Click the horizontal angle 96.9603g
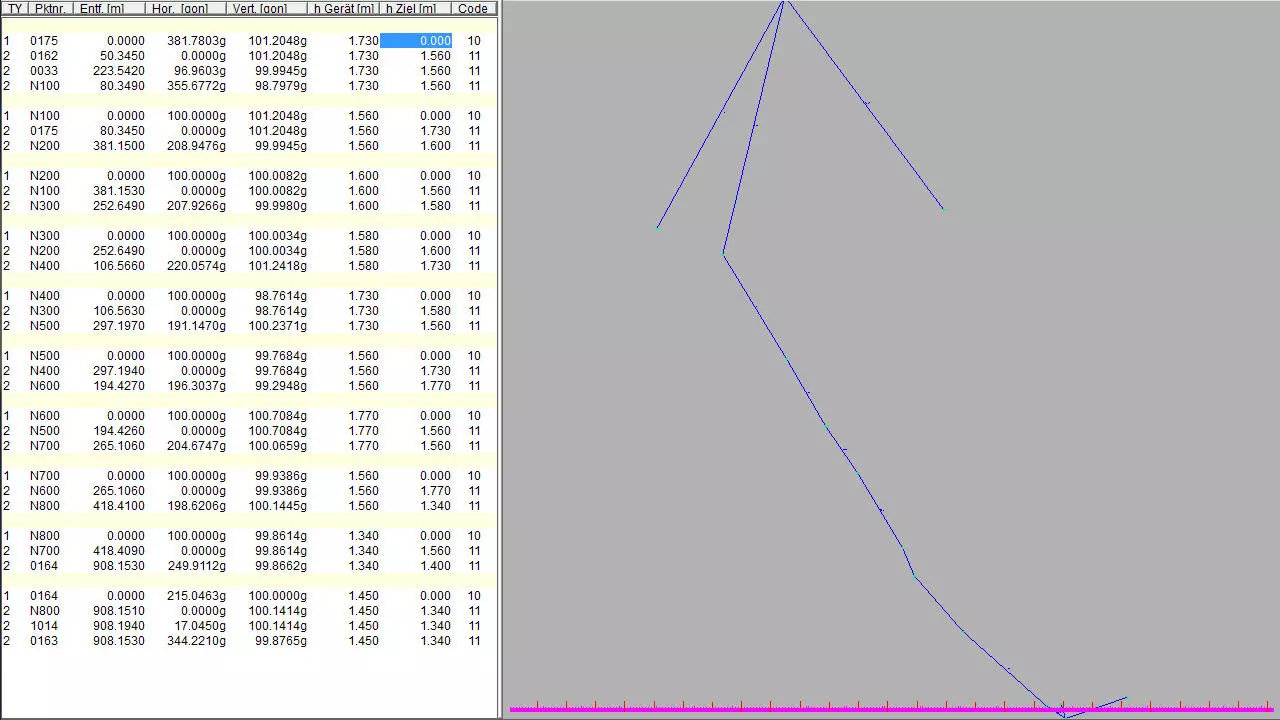This screenshot has height=720, width=1280. [x=199, y=71]
